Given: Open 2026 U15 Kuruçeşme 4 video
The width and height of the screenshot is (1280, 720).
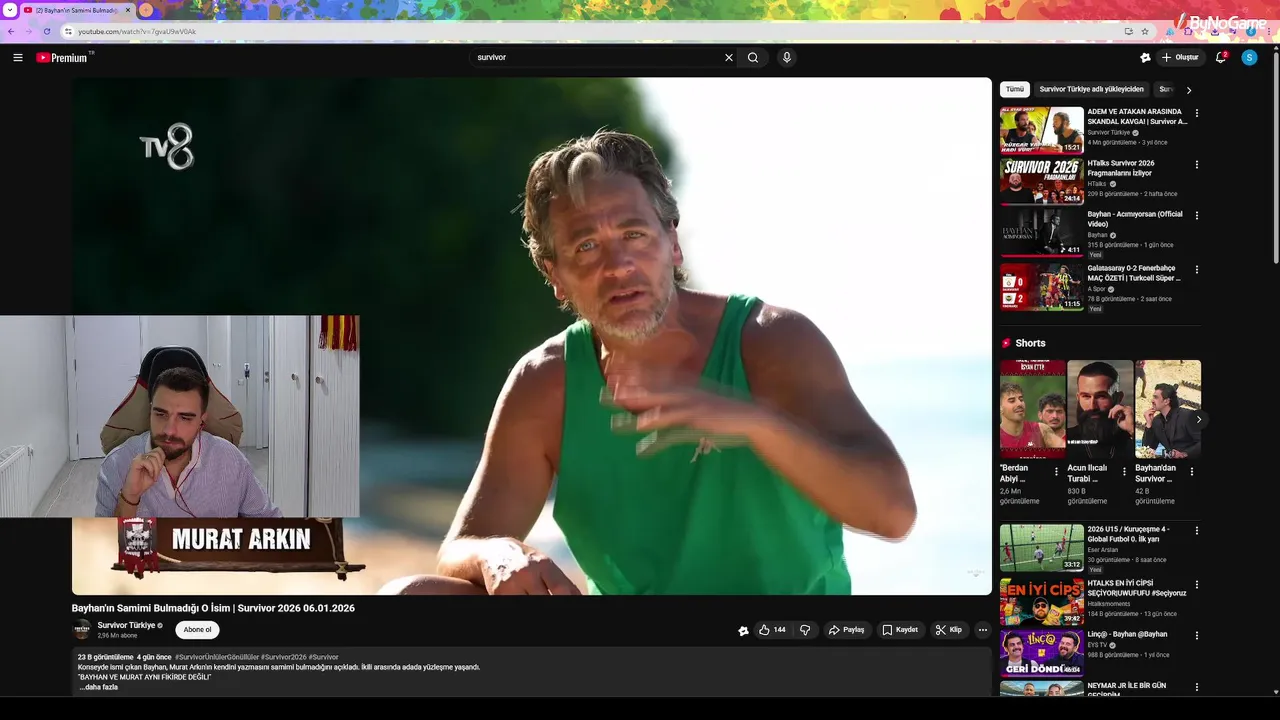Looking at the screenshot, I should pyautogui.click(x=1042, y=548).
